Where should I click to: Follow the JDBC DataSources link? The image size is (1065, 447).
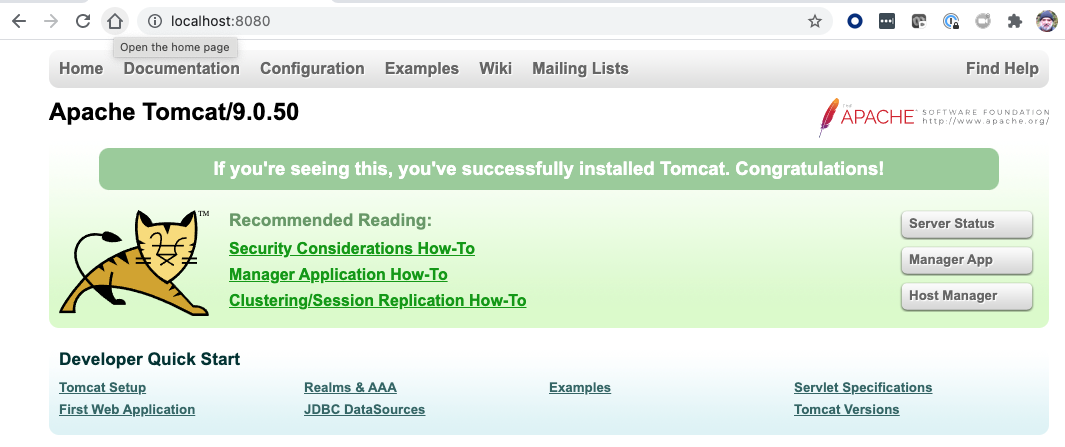[x=364, y=410]
